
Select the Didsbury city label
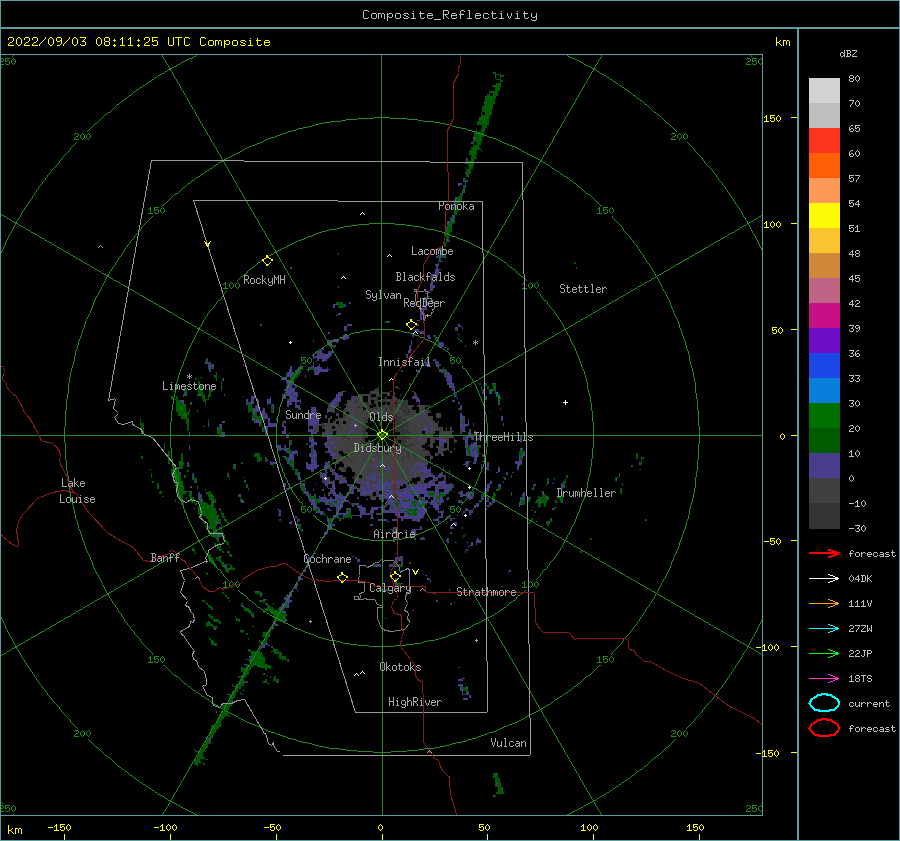click(377, 448)
